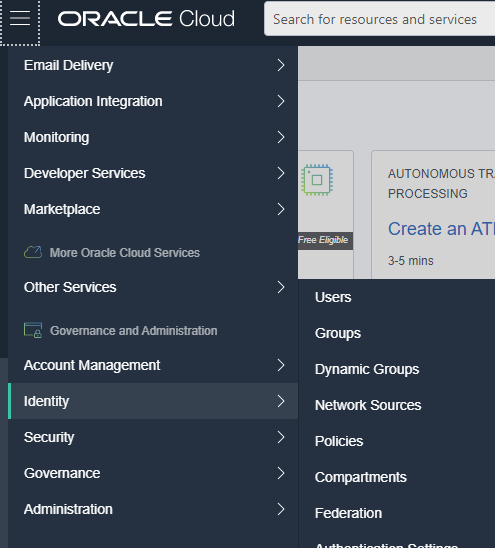Expand the Email Delivery chevron arrow
The height and width of the screenshot is (548, 495).
click(x=281, y=65)
